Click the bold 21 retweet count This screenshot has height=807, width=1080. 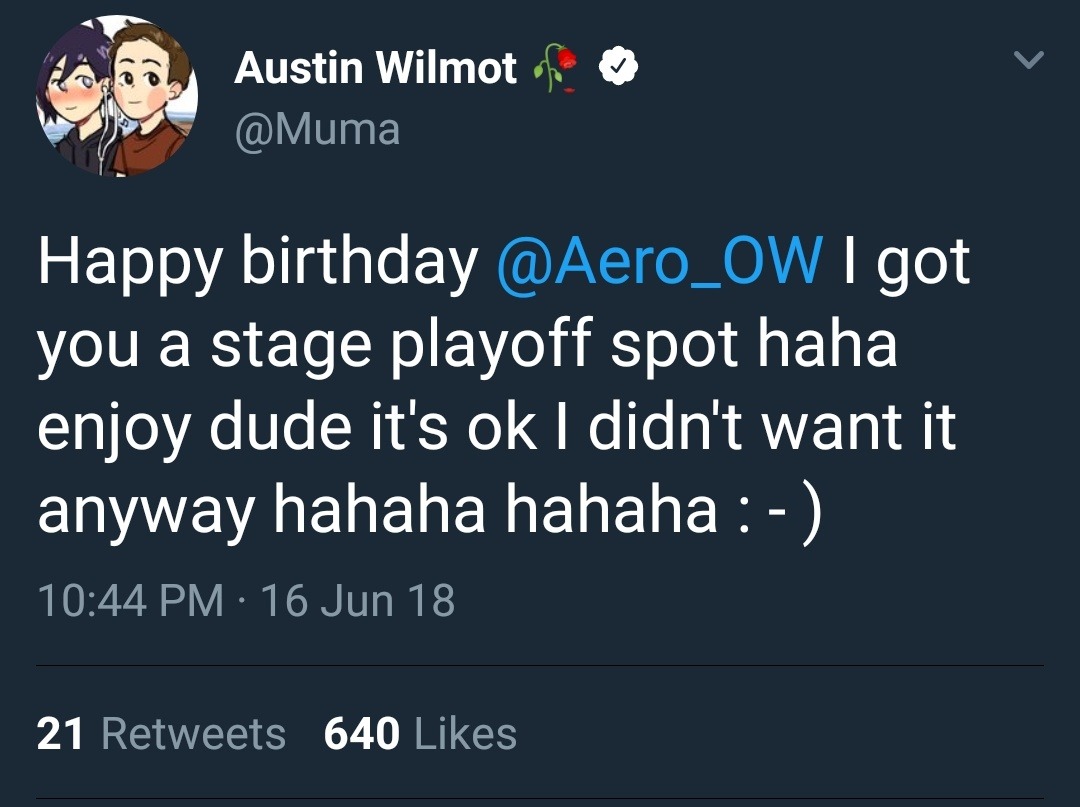[x=59, y=735]
